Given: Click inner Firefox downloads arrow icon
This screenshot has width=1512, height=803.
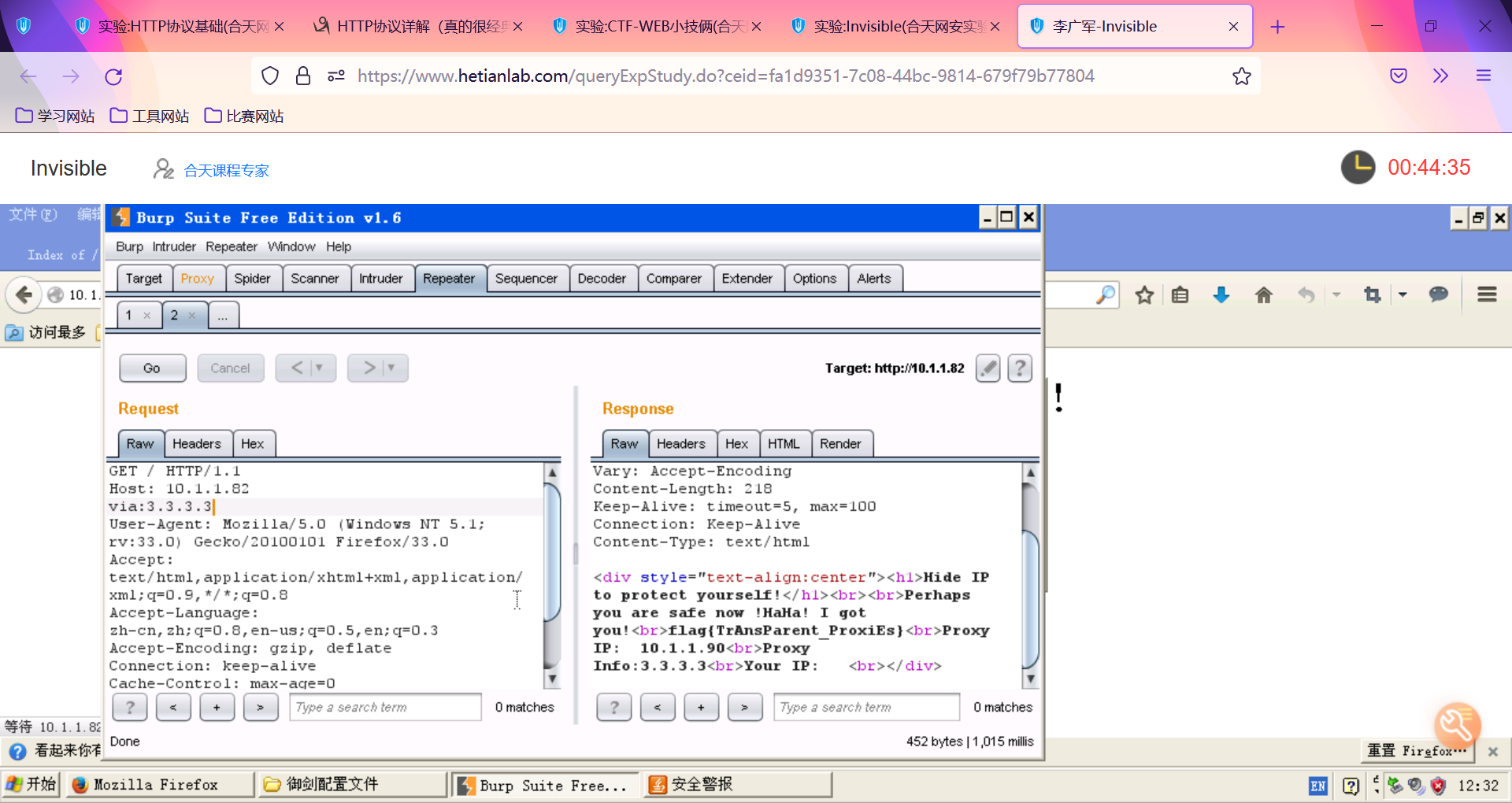Looking at the screenshot, I should click(1221, 295).
